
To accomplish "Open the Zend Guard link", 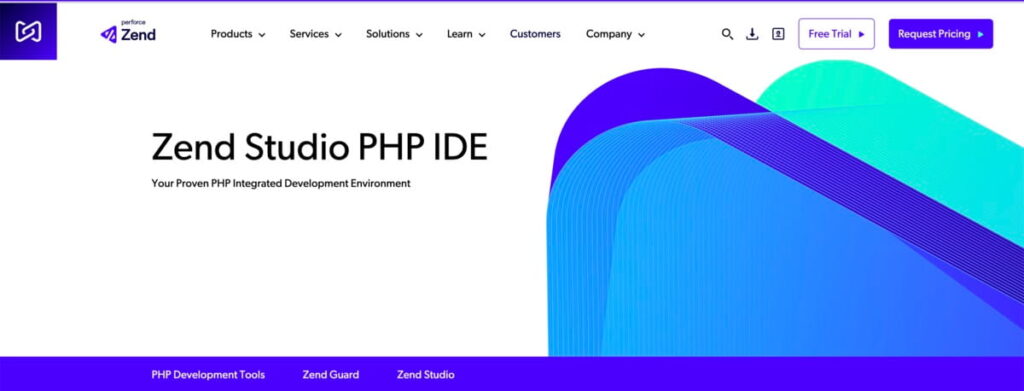I will click(330, 375).
